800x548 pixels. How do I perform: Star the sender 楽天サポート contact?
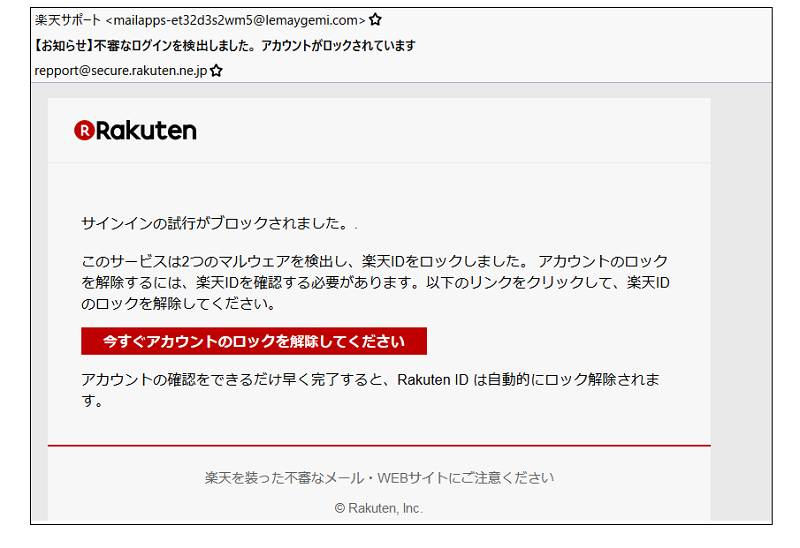pos(375,19)
